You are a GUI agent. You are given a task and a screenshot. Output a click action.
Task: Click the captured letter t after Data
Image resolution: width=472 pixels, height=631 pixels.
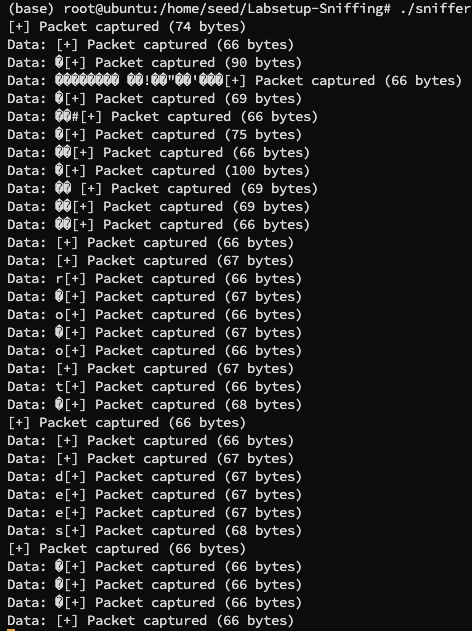(x=59, y=387)
